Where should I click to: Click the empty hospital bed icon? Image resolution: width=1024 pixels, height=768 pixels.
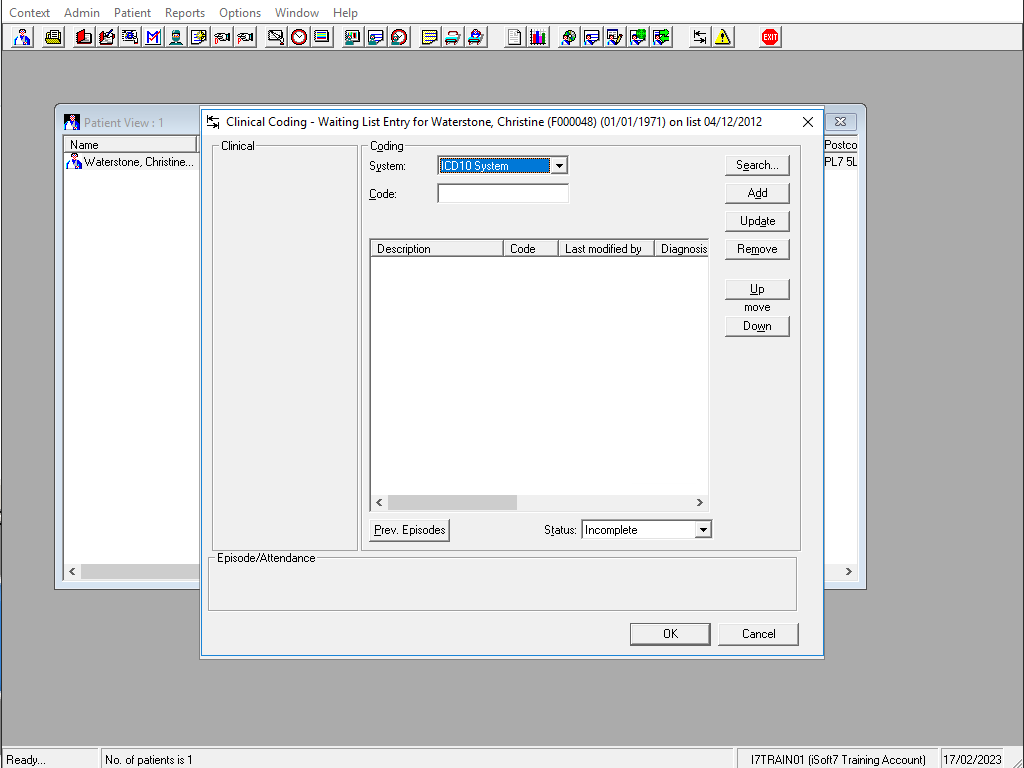[x=453, y=37]
